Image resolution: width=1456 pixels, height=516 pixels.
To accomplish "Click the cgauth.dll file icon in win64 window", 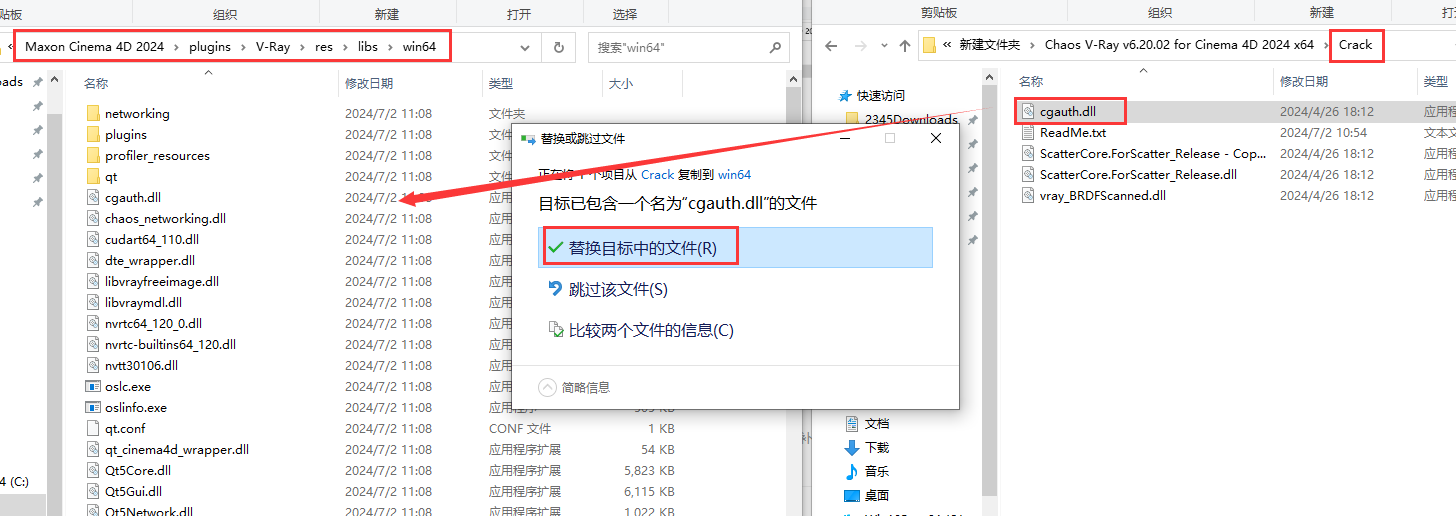I will coord(93,198).
